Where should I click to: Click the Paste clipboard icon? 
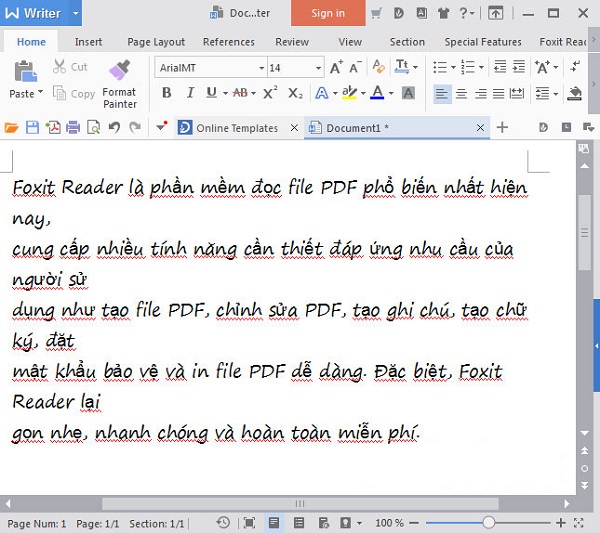point(25,71)
